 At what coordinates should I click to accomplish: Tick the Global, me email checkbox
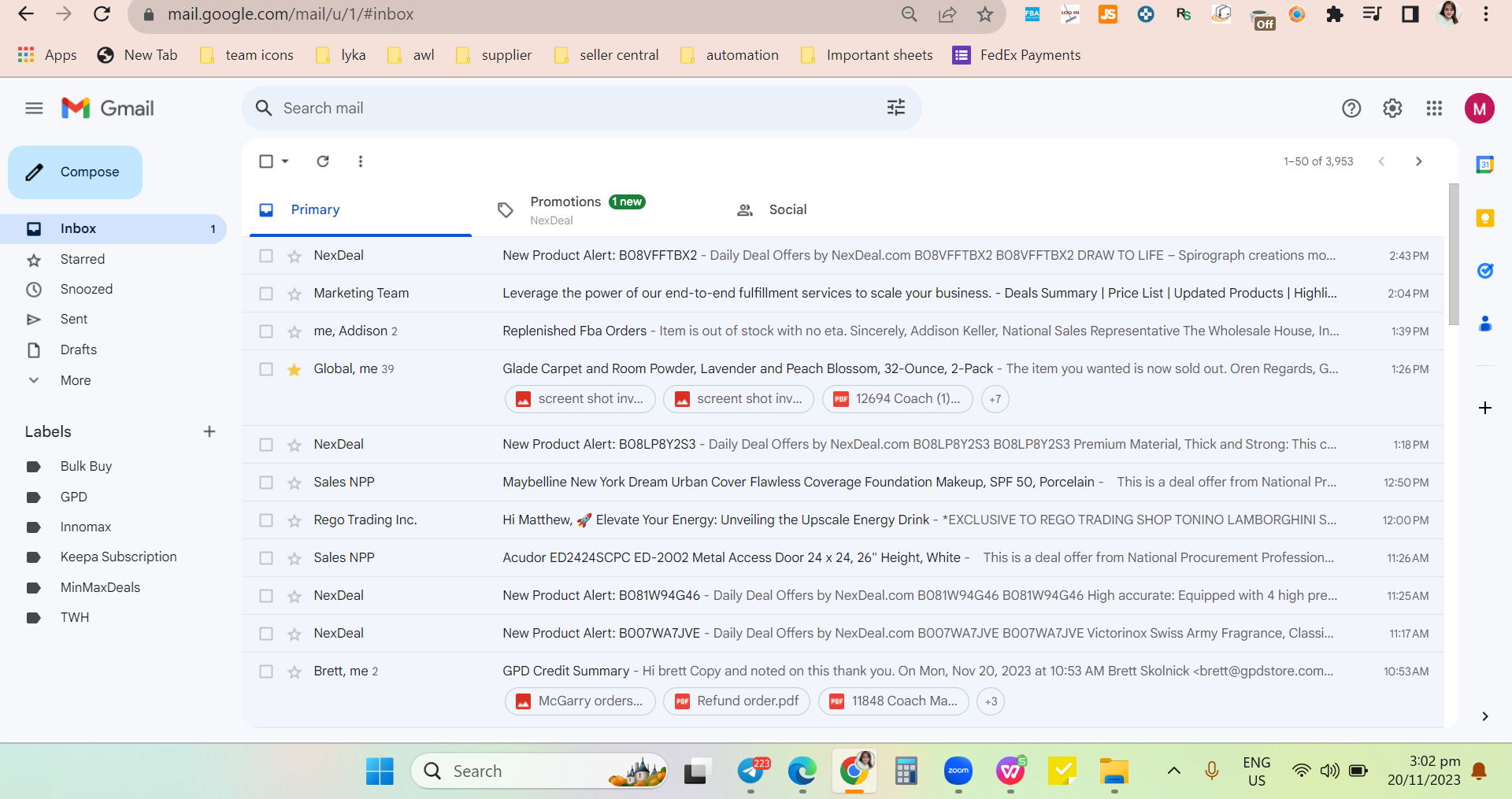266,369
